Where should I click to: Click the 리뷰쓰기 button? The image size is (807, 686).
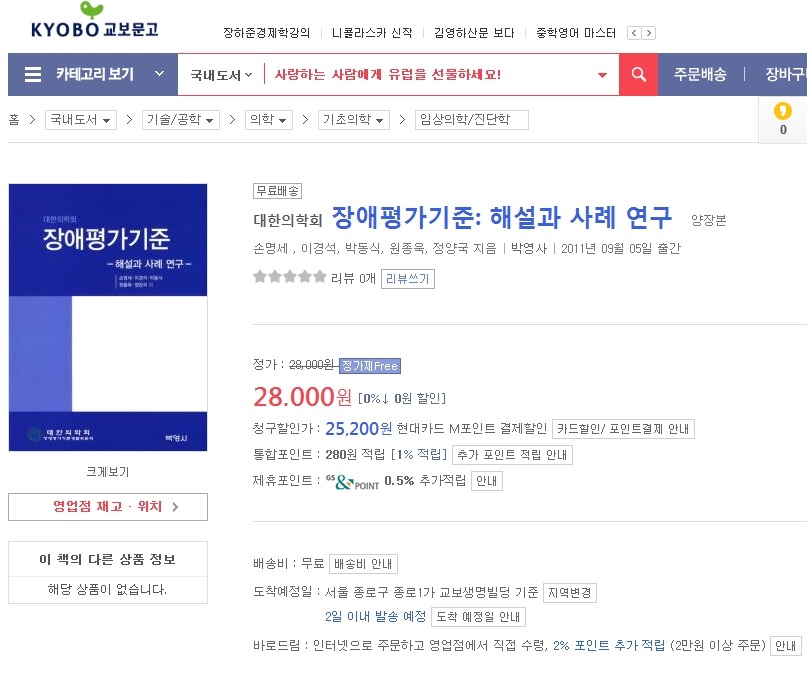pyautogui.click(x=408, y=279)
